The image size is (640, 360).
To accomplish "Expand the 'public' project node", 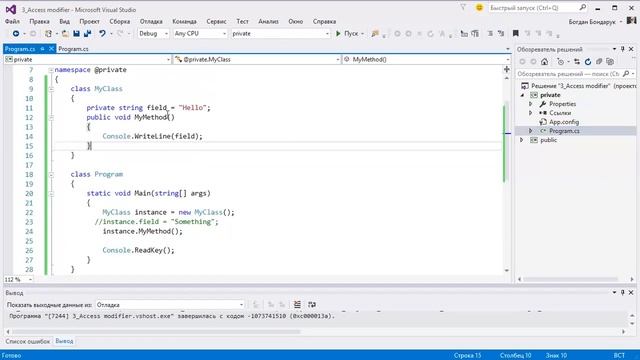I will point(522,140).
